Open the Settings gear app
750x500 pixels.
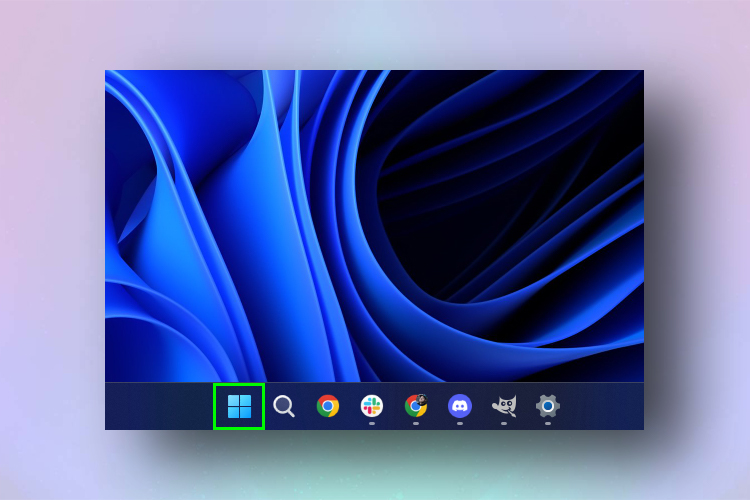tap(548, 406)
